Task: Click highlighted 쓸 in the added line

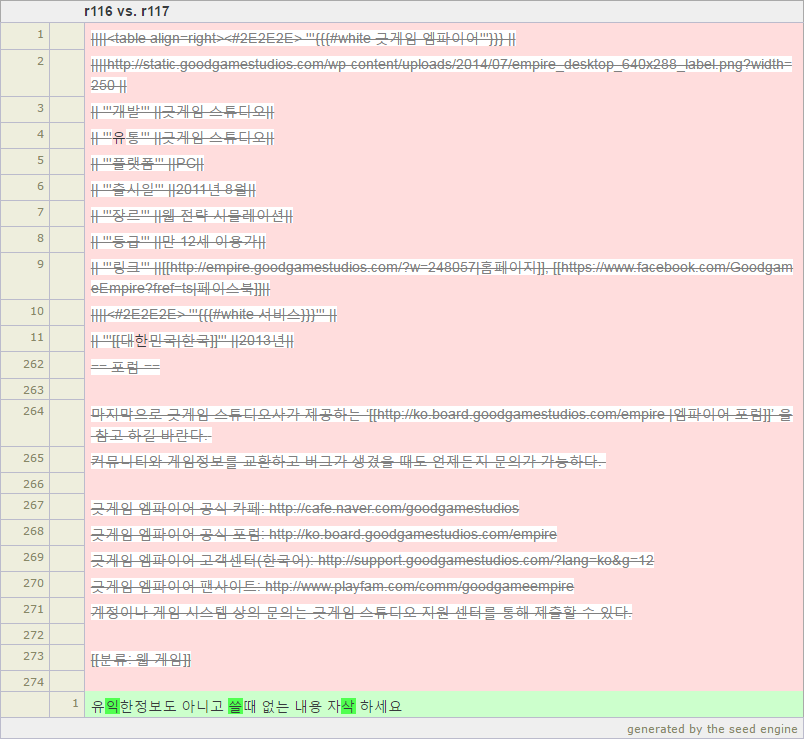Action: tap(235, 706)
